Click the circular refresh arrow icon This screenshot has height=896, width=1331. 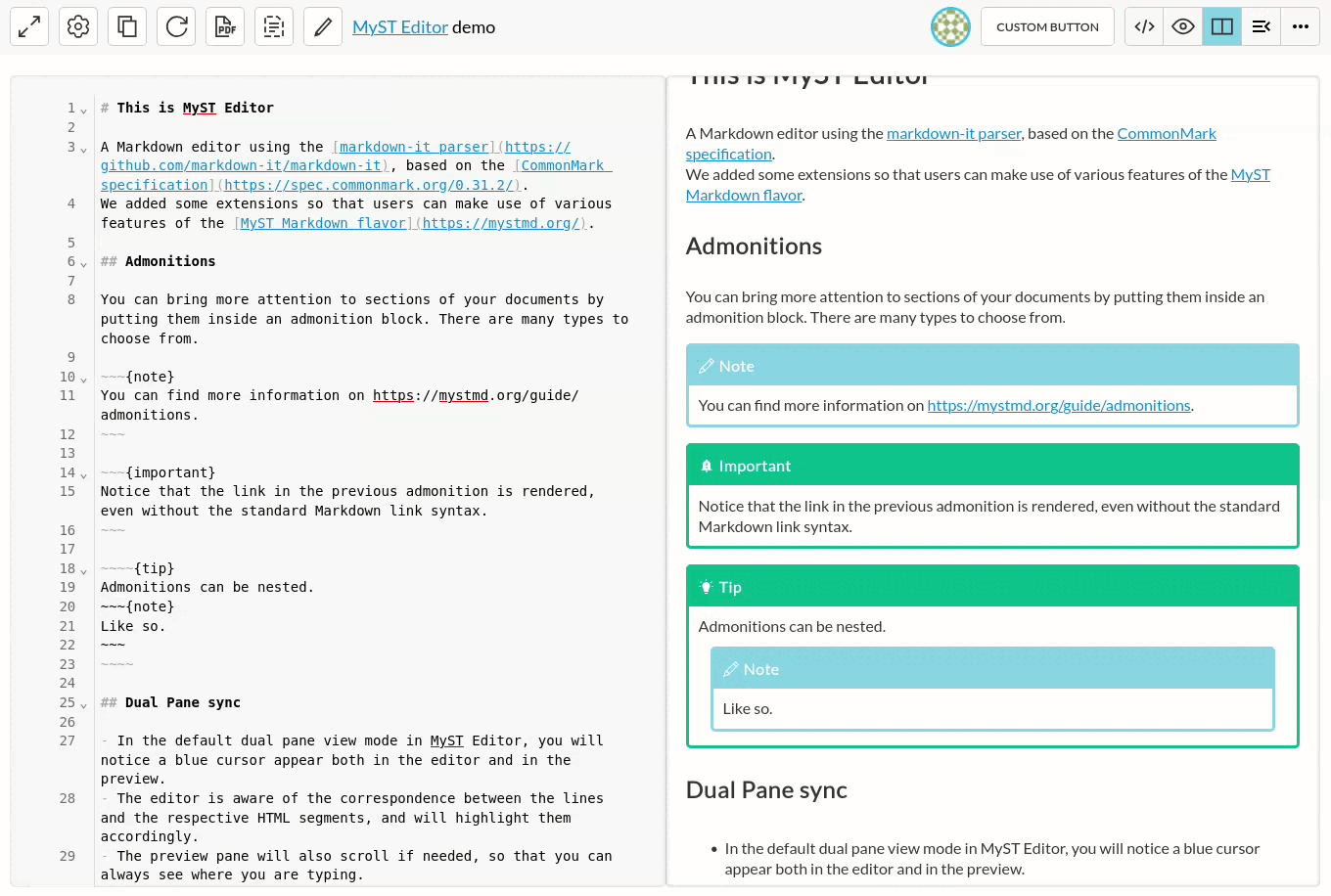click(x=176, y=26)
